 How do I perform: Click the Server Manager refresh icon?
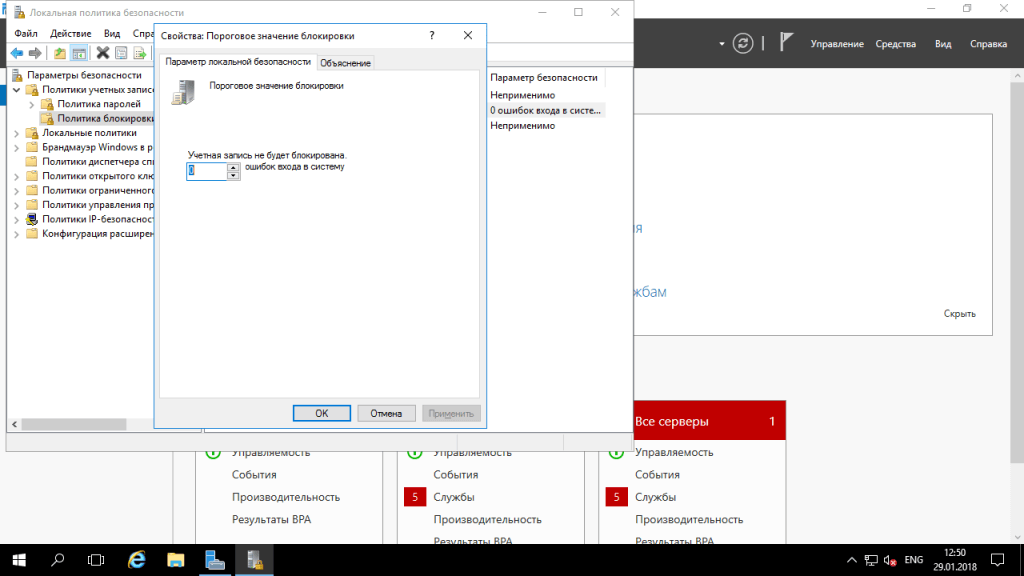(742, 43)
